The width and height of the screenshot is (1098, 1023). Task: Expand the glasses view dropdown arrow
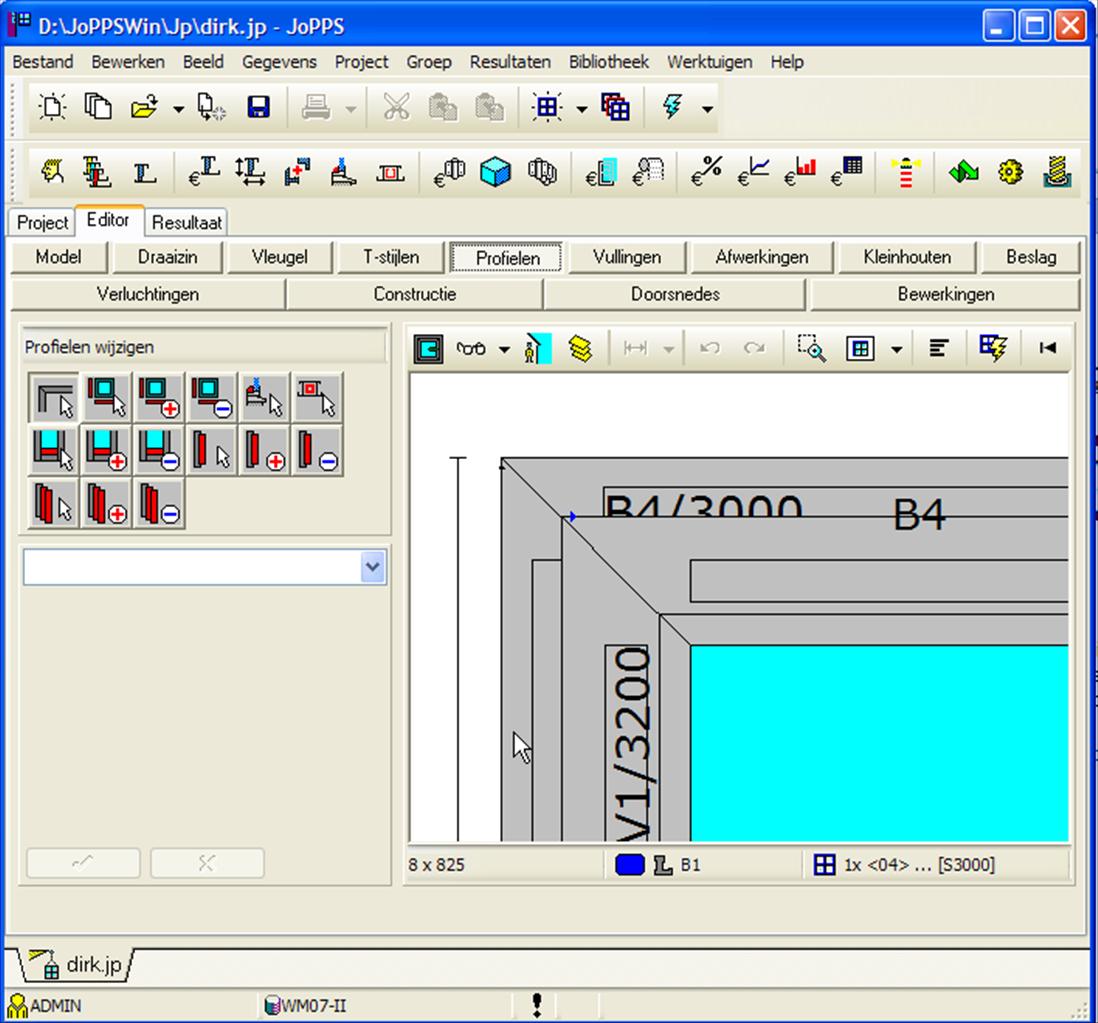pyautogui.click(x=504, y=349)
